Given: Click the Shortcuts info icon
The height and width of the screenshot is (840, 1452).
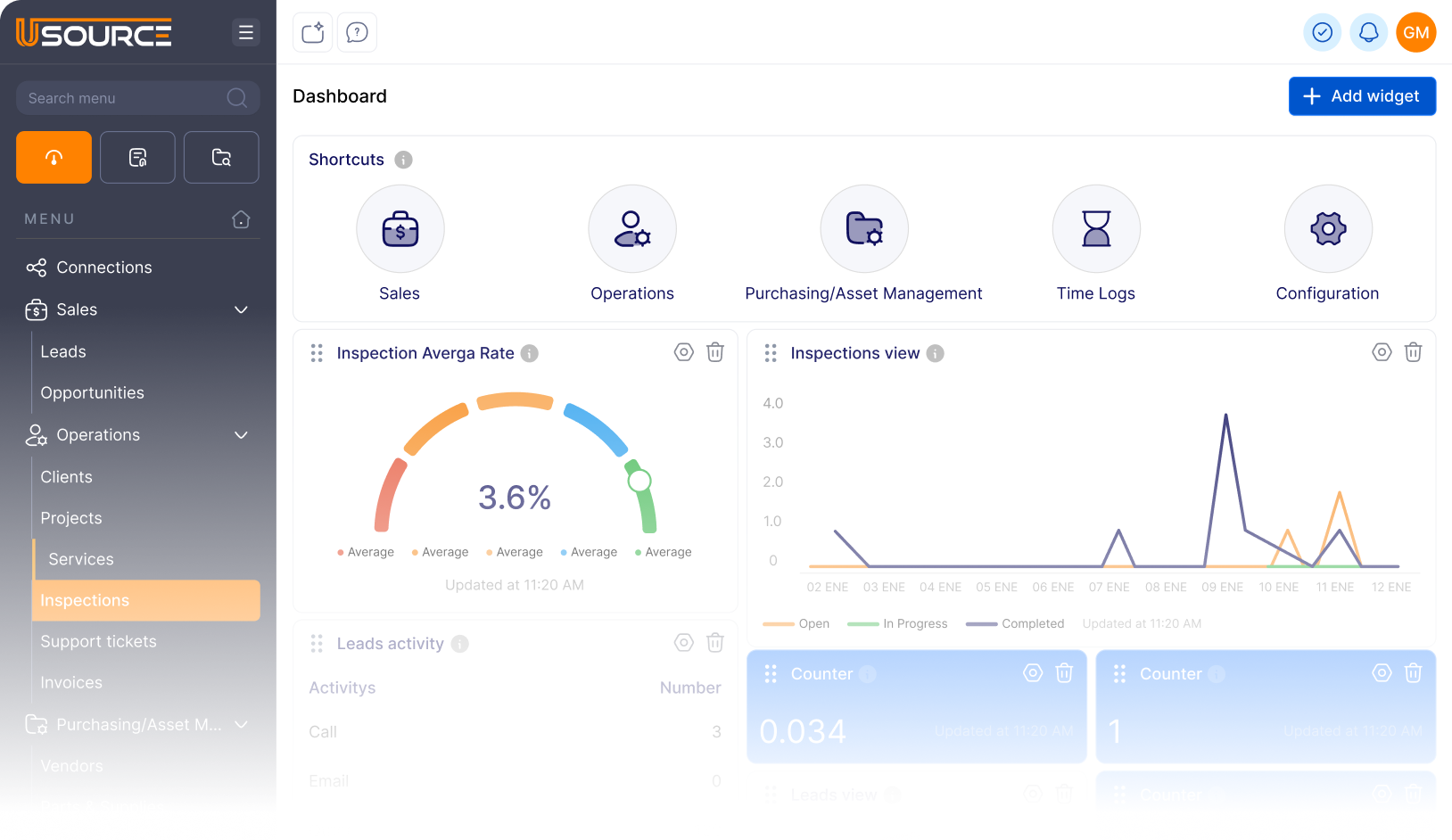Looking at the screenshot, I should point(404,160).
